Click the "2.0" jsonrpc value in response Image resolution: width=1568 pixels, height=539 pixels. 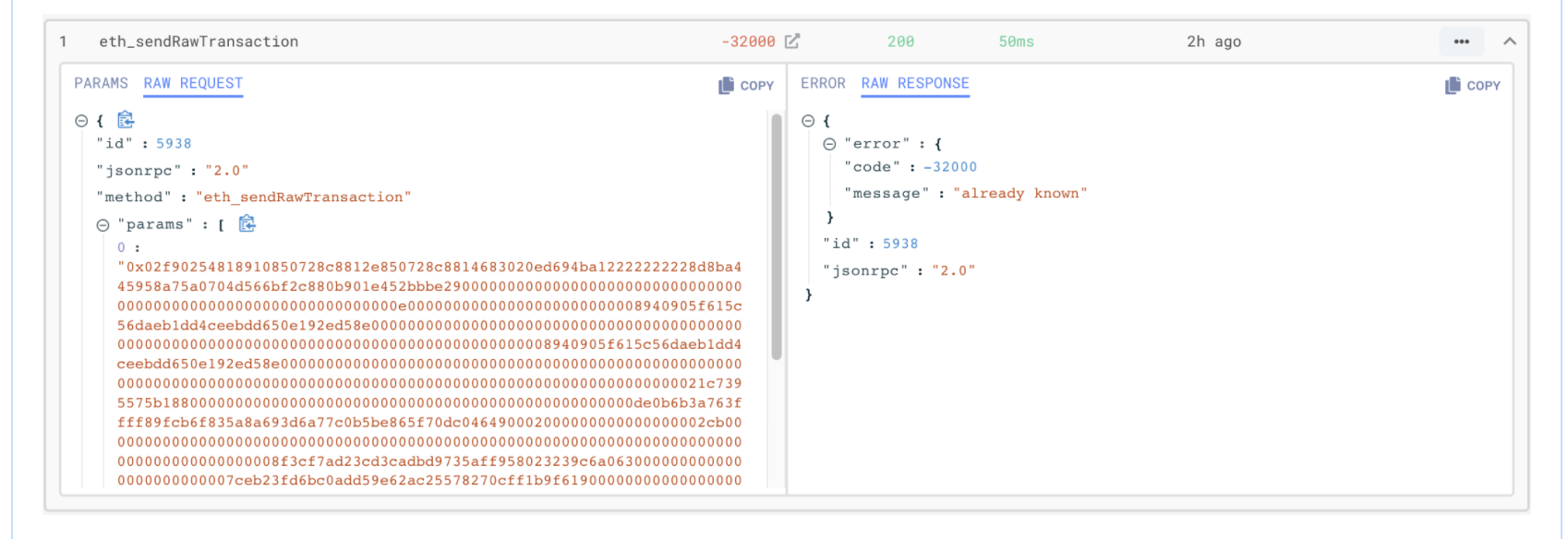(954, 270)
